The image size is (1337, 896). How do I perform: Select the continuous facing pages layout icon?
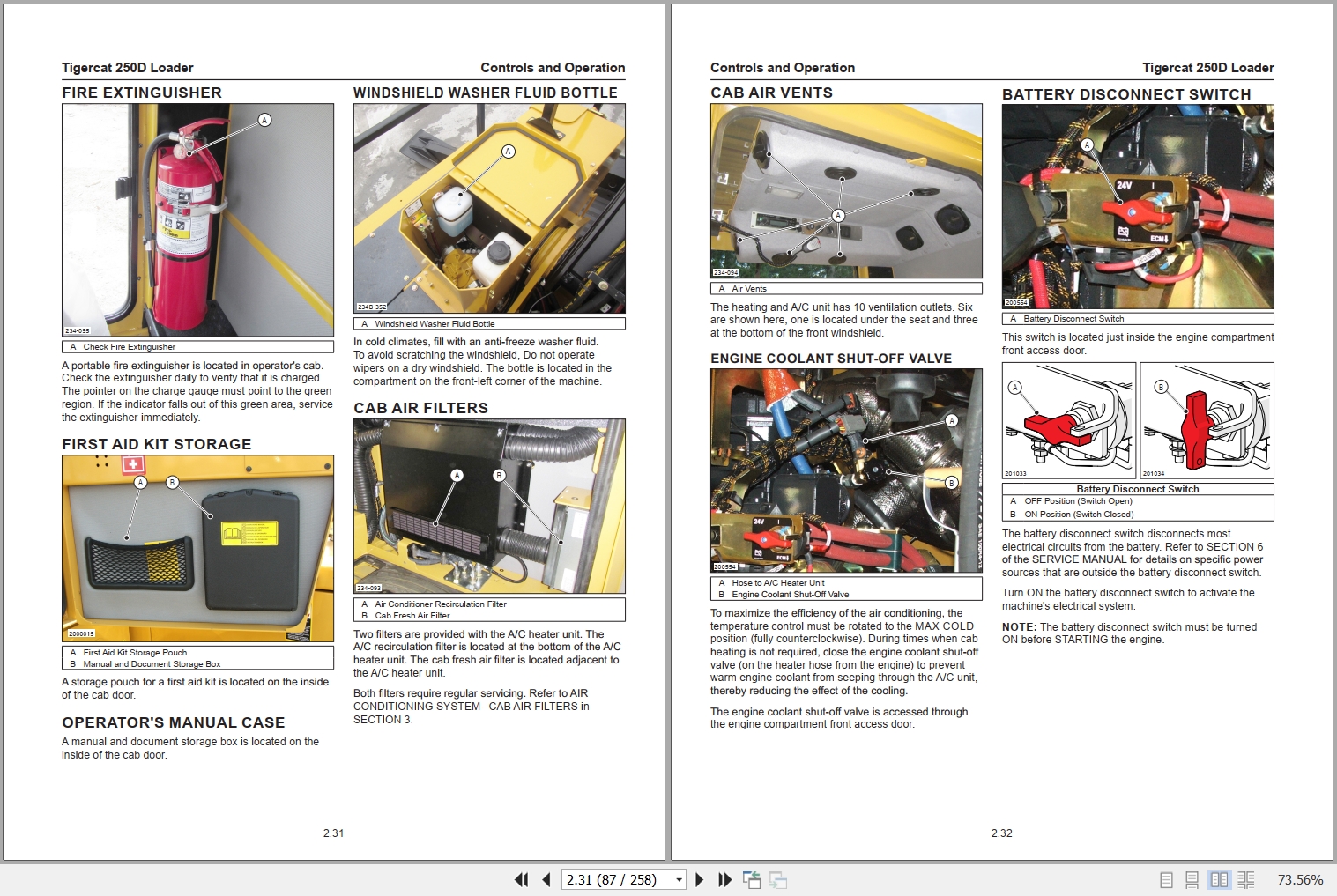pos(1247,878)
